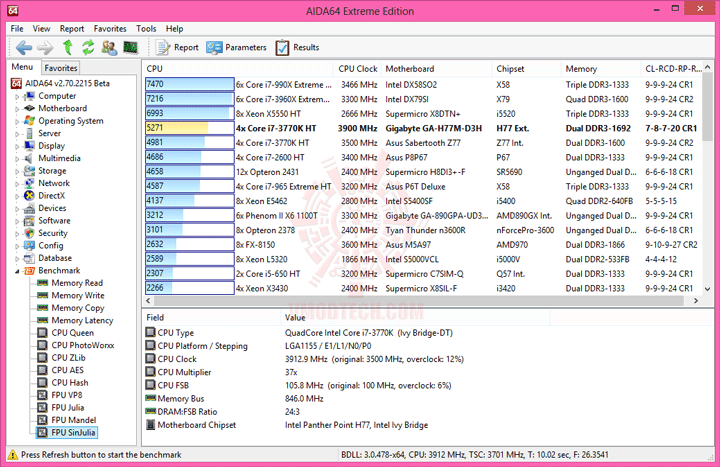Select the CPU AES benchmark

68,370
